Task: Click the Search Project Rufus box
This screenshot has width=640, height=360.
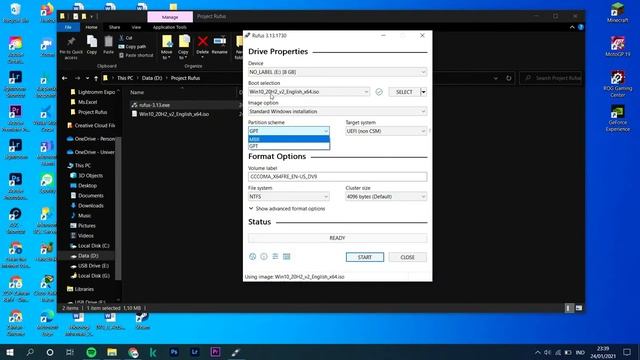Action: pyautogui.click(x=552, y=78)
